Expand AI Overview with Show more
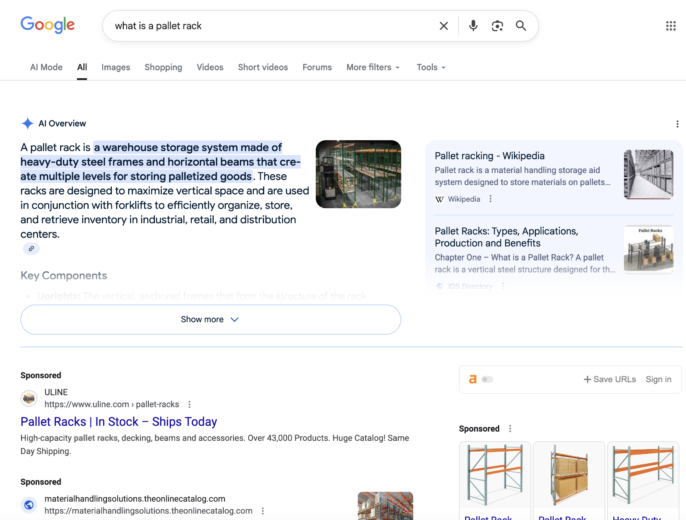The image size is (686, 520). click(210, 320)
